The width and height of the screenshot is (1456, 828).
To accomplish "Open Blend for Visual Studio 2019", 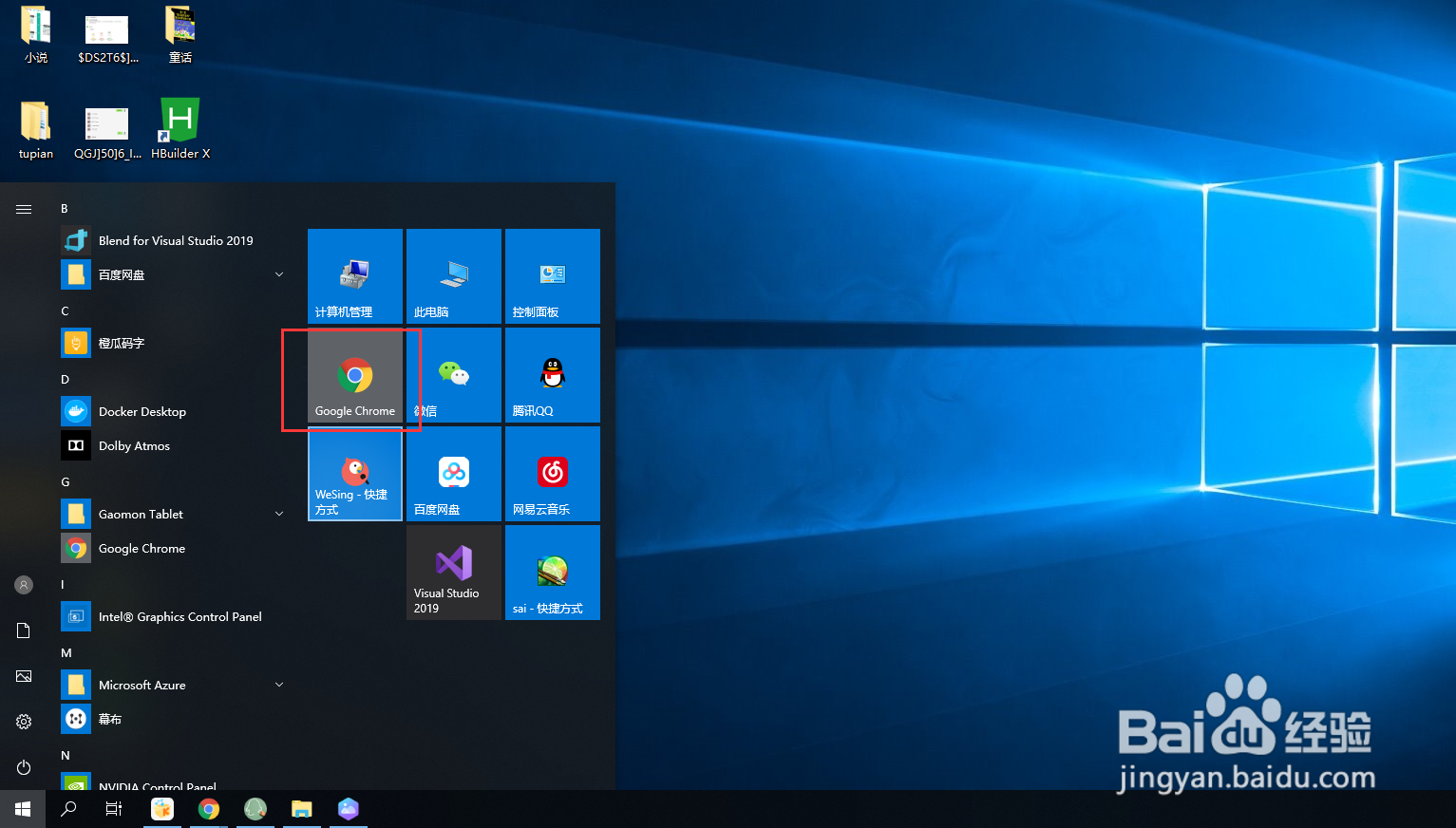I will pos(175,241).
